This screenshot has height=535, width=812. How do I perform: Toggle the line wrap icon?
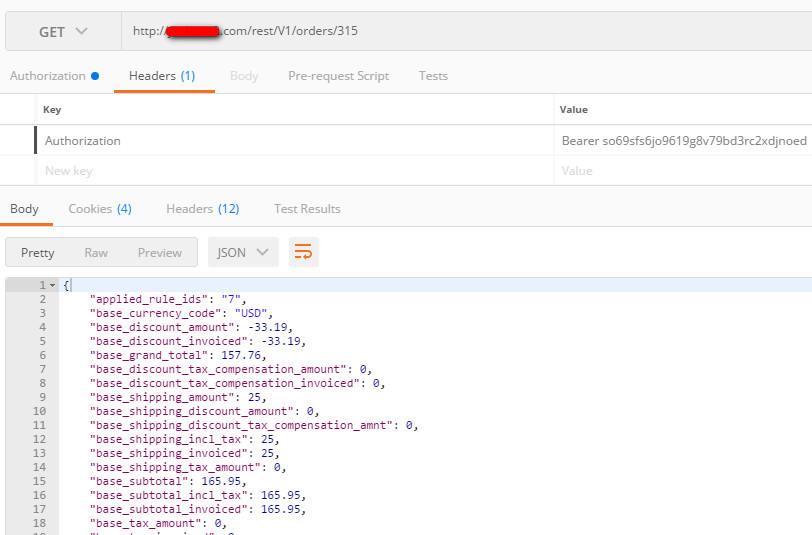pyautogui.click(x=304, y=253)
